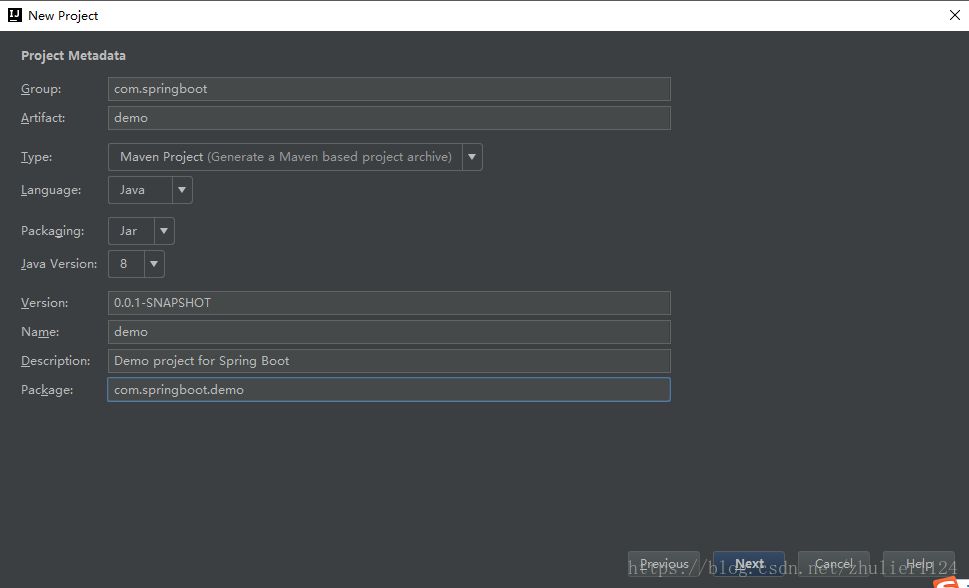Open the Packaging dropdown arrow
Viewport: 969px width, 588px height.
164,231
